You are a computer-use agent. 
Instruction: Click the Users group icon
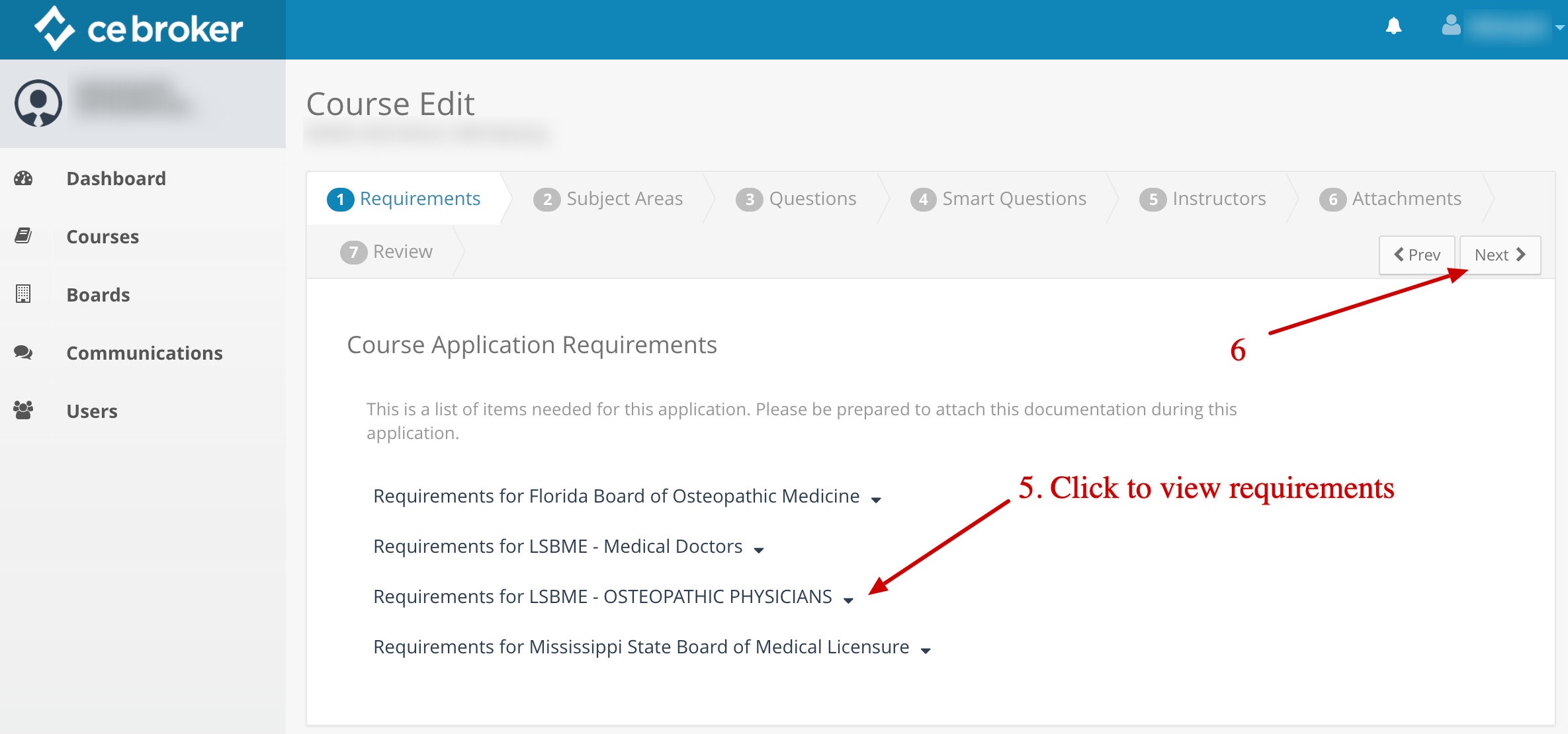(x=23, y=410)
